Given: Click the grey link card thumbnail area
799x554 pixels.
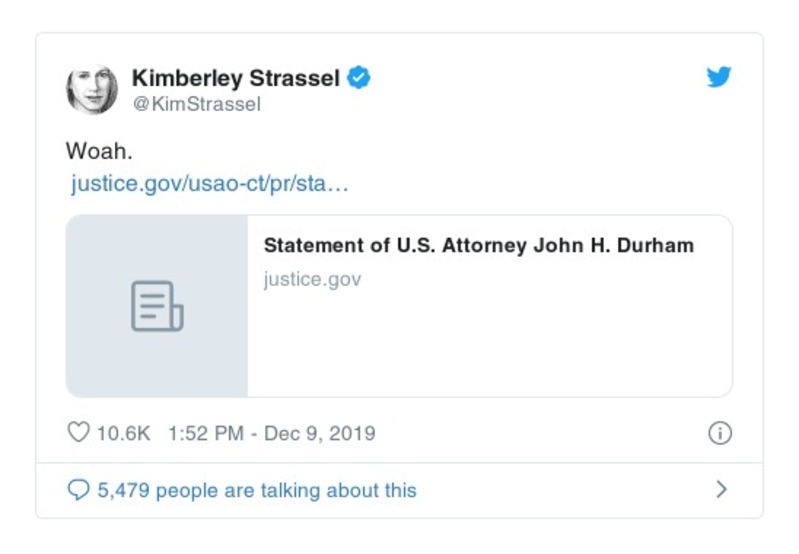Looking at the screenshot, I should pos(157,350).
